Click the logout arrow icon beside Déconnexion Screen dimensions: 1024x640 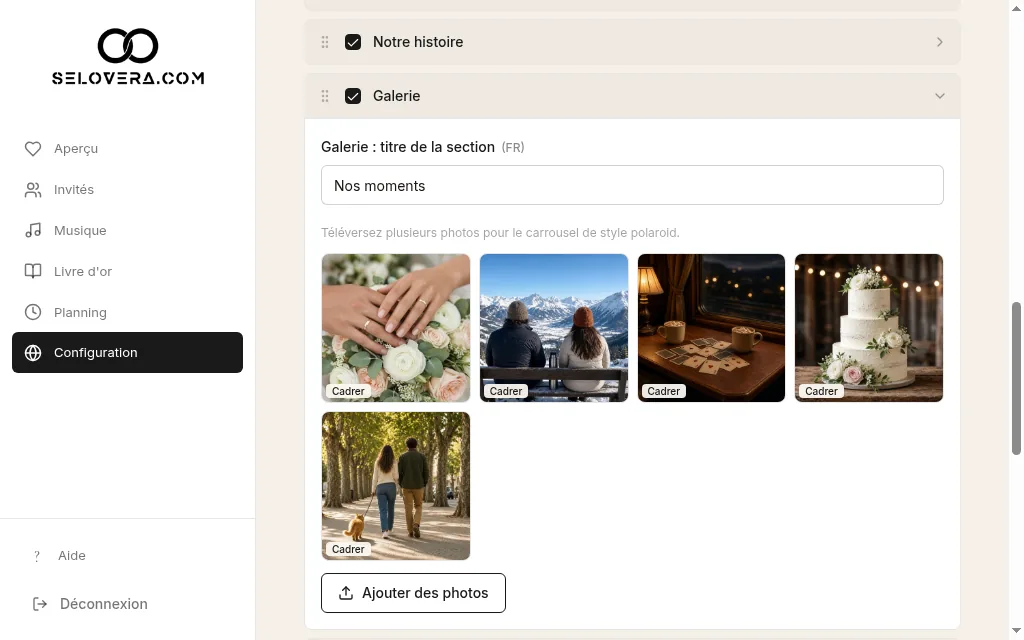(40, 604)
